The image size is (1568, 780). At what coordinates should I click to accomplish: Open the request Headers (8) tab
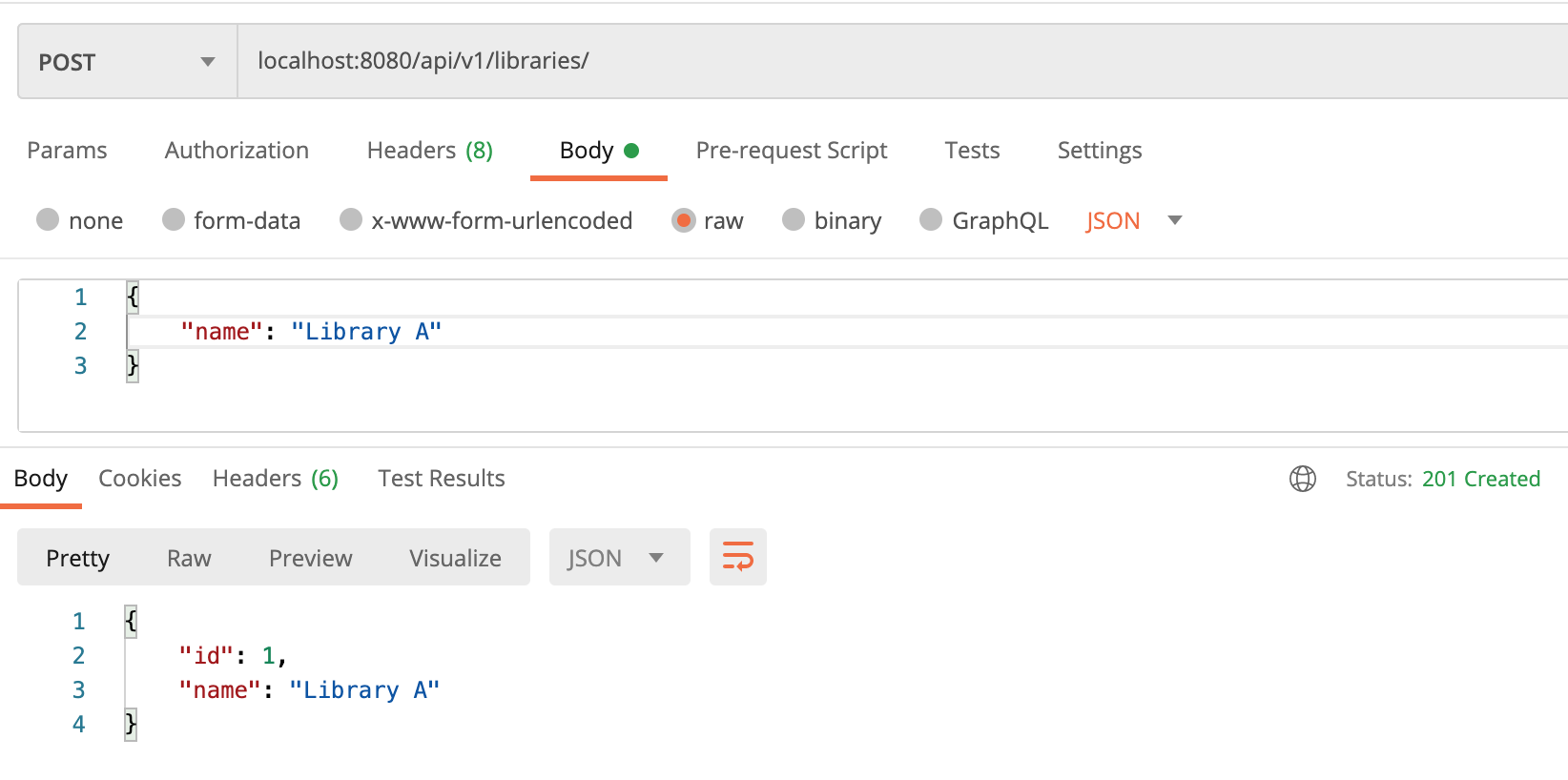point(429,151)
